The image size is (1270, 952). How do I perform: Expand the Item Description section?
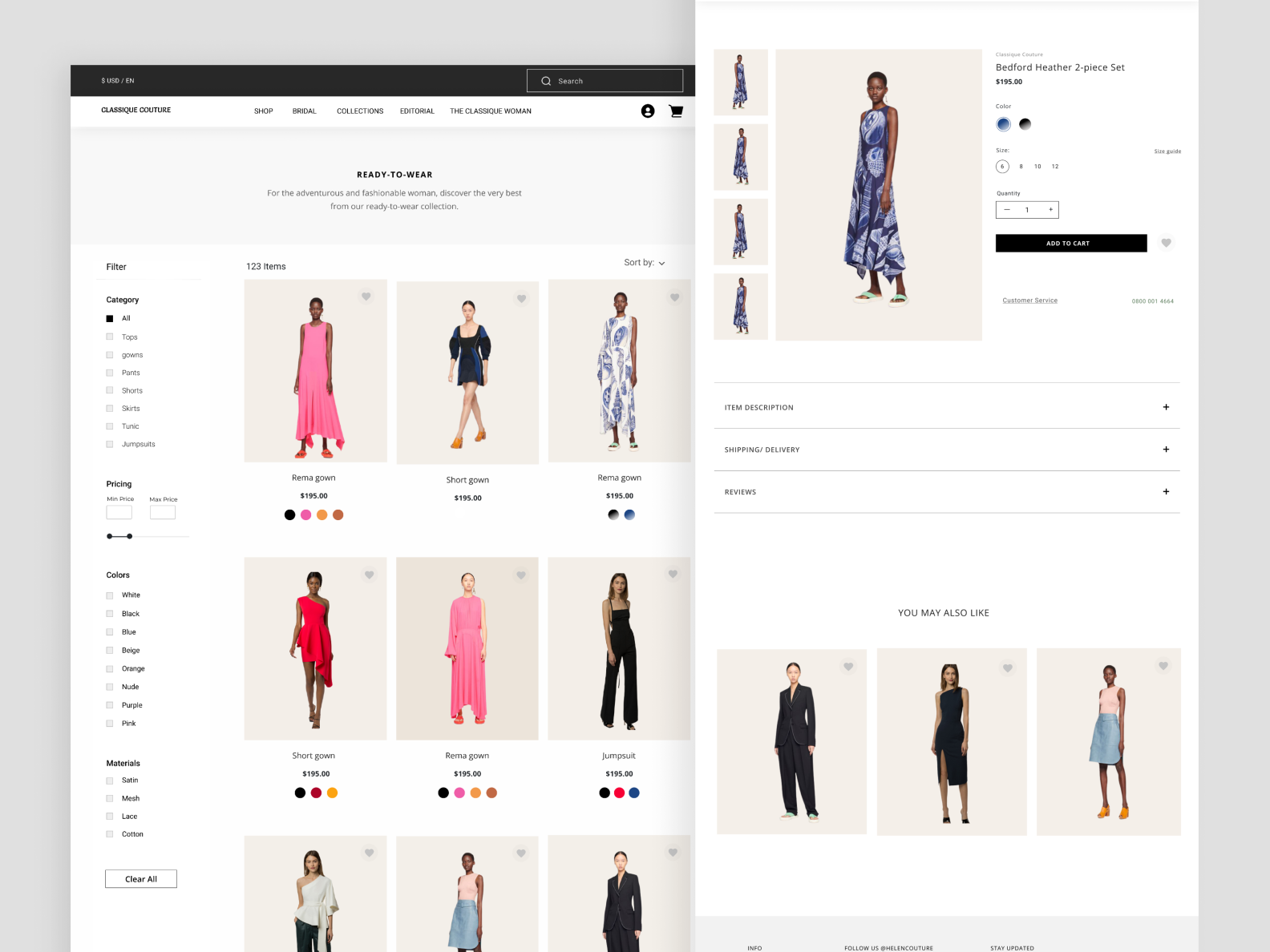tap(947, 407)
